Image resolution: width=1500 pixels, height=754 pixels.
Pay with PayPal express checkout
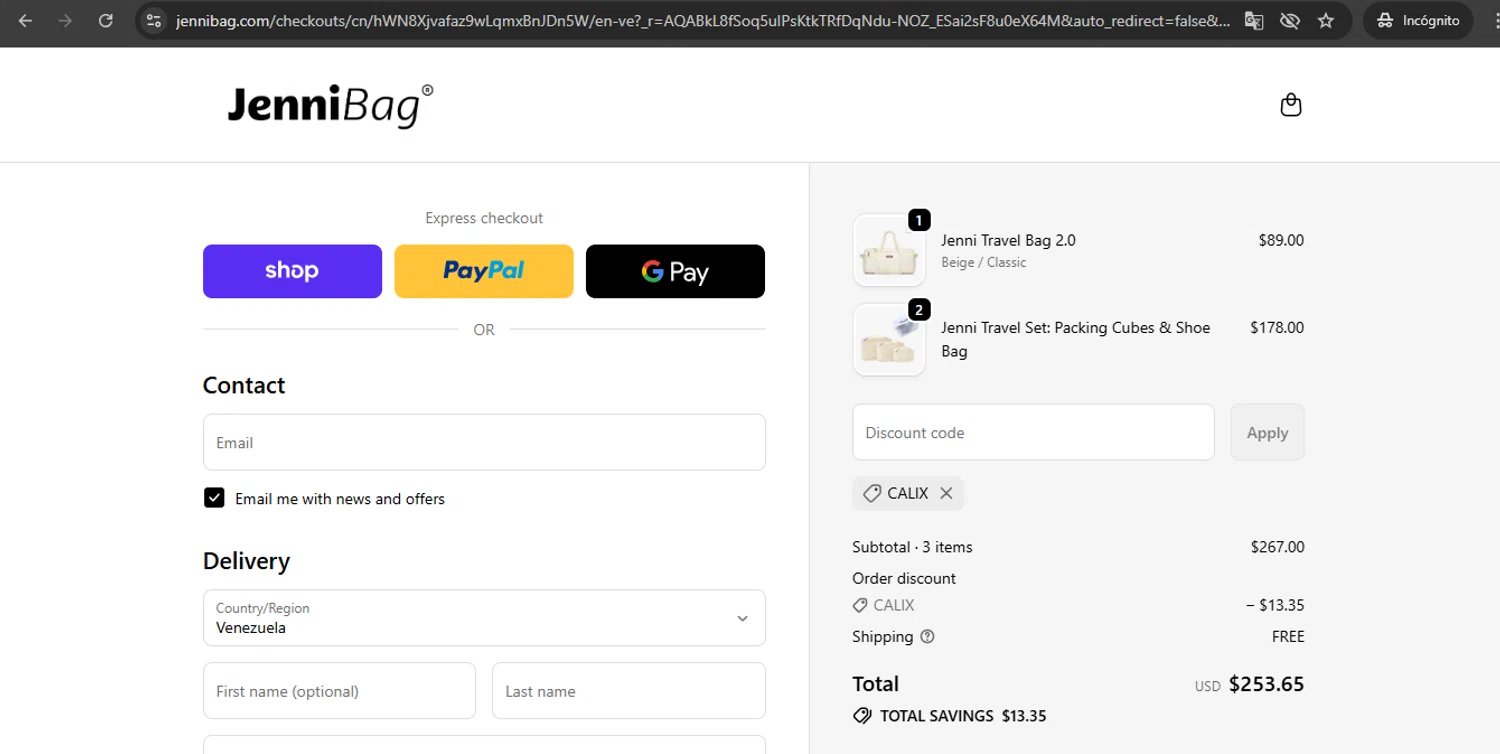(484, 271)
